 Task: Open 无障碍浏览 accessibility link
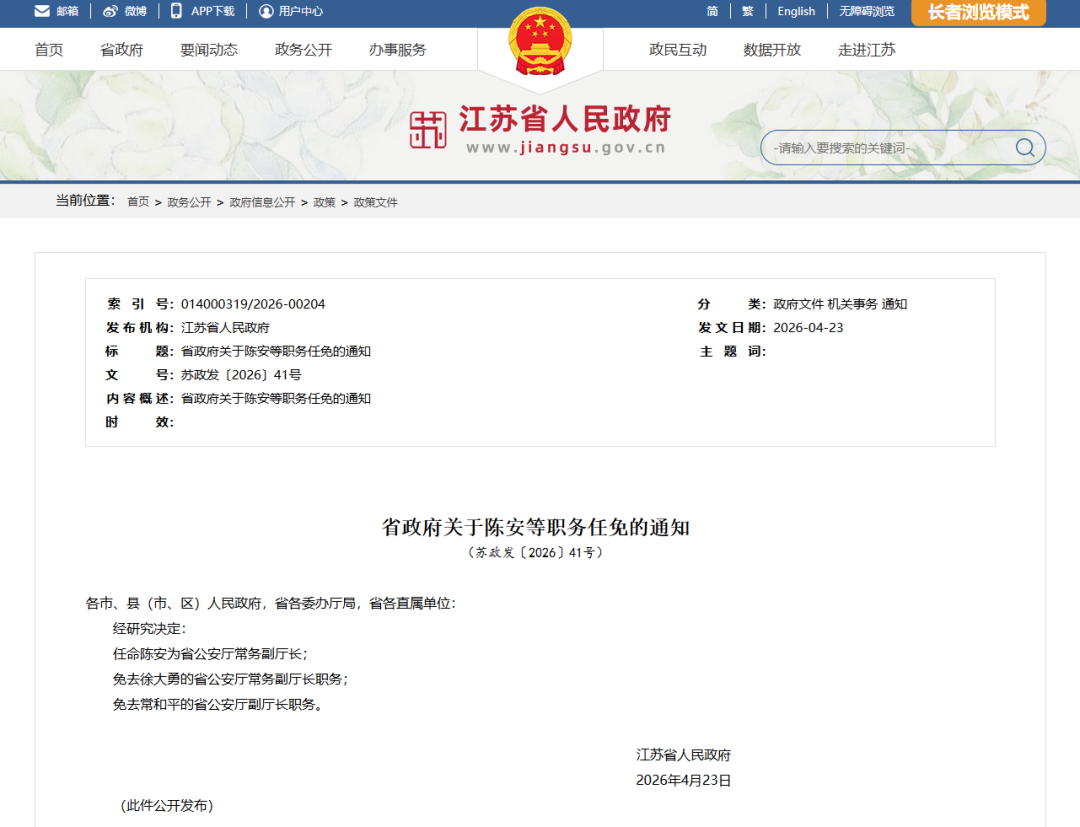click(x=866, y=11)
